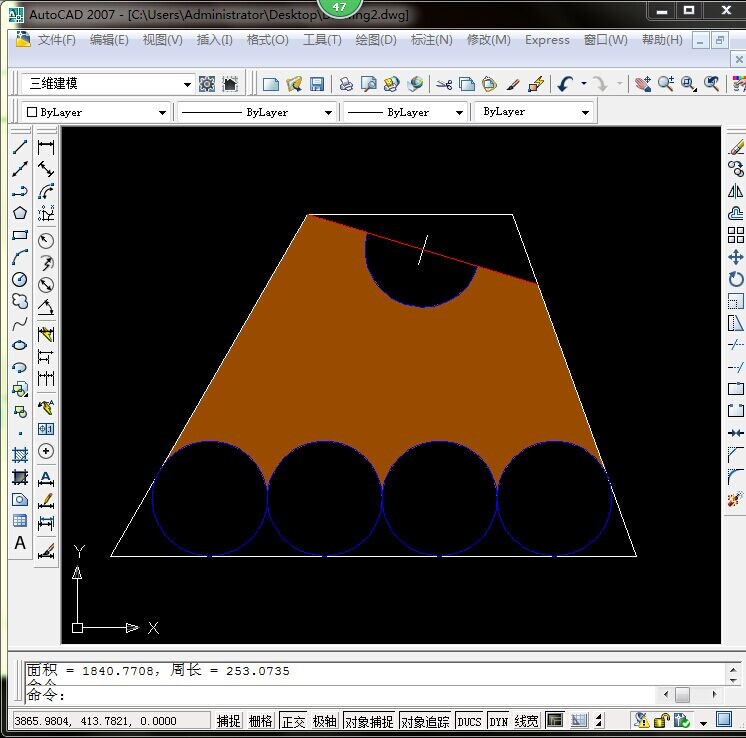Activate the Revision Cloud tool
The height and width of the screenshot is (738, 746).
[20, 301]
